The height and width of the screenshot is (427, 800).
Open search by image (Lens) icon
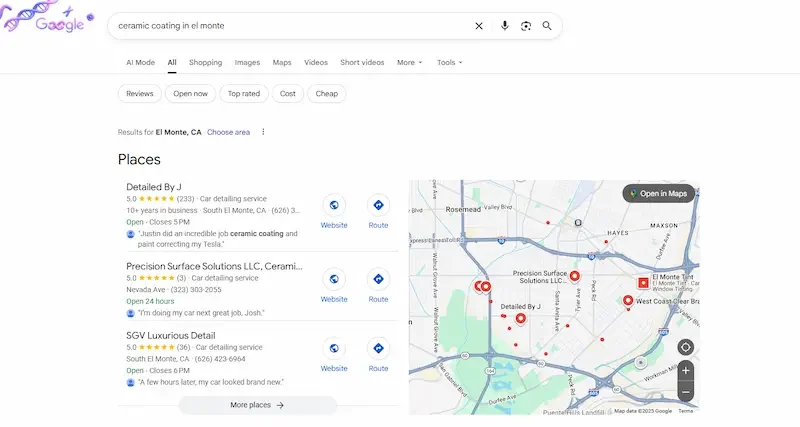tap(526, 26)
